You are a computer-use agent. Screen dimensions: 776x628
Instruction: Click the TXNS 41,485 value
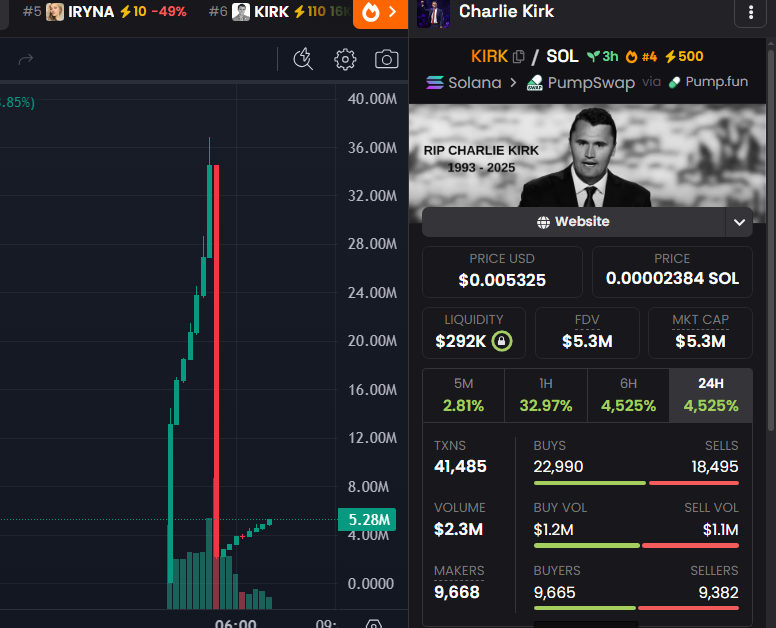click(460, 467)
